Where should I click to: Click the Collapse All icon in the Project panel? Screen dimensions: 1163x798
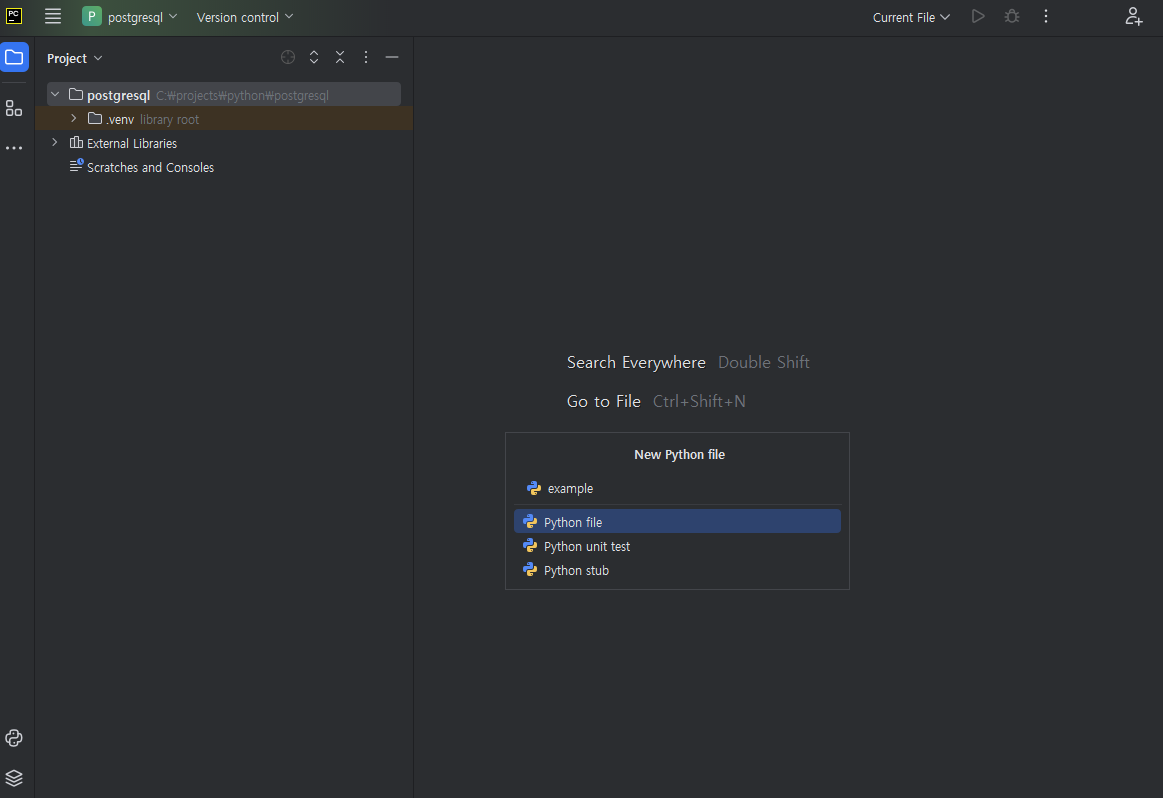(x=340, y=57)
